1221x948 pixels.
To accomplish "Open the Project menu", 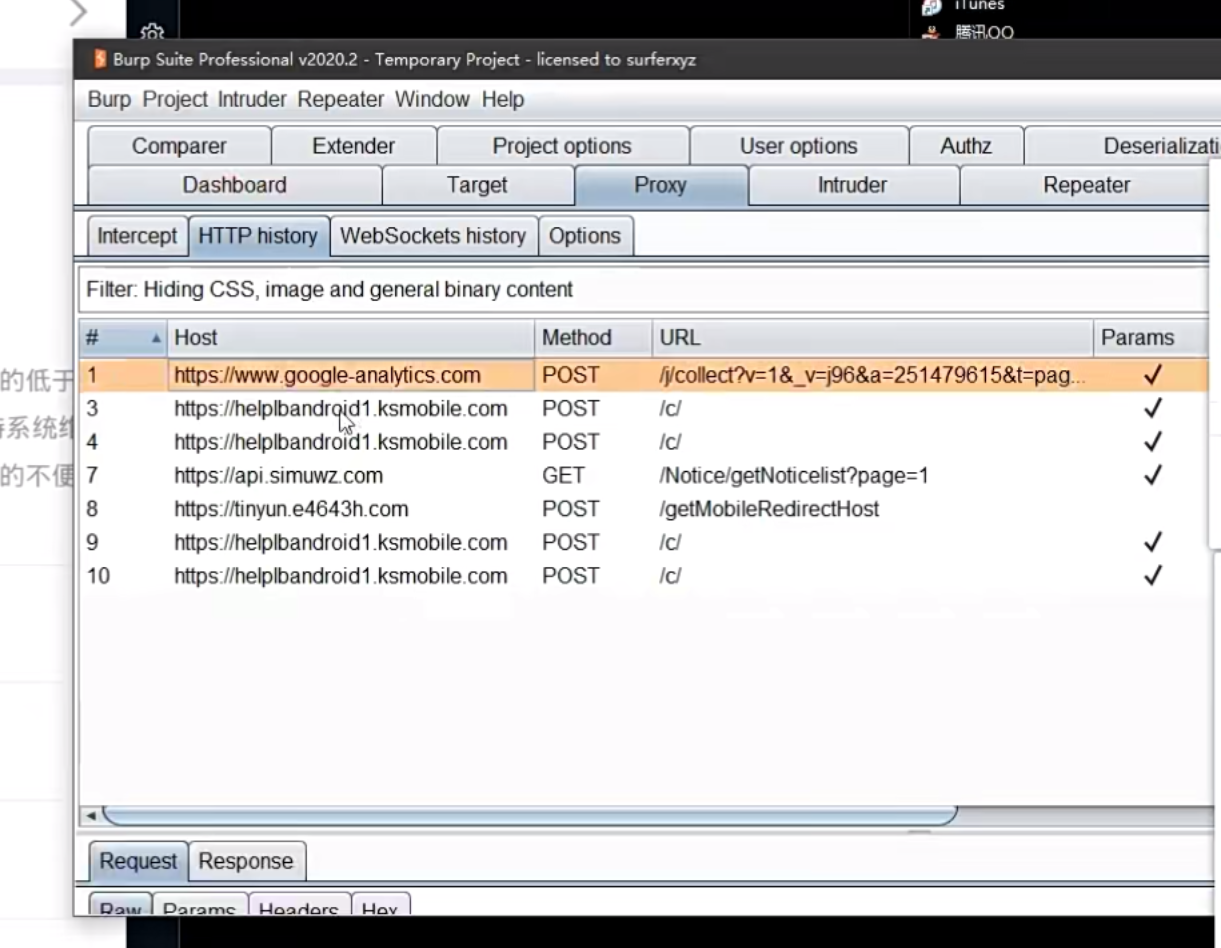I will [175, 99].
